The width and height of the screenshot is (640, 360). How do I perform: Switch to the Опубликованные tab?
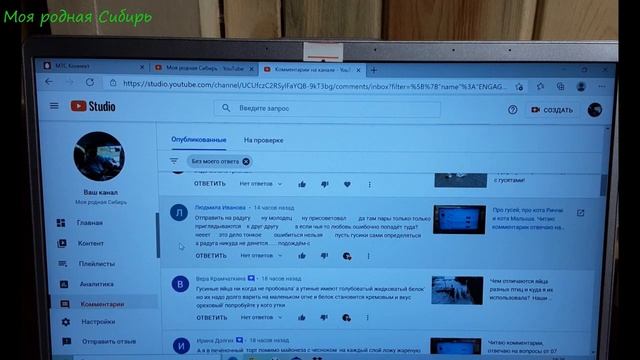(199, 140)
